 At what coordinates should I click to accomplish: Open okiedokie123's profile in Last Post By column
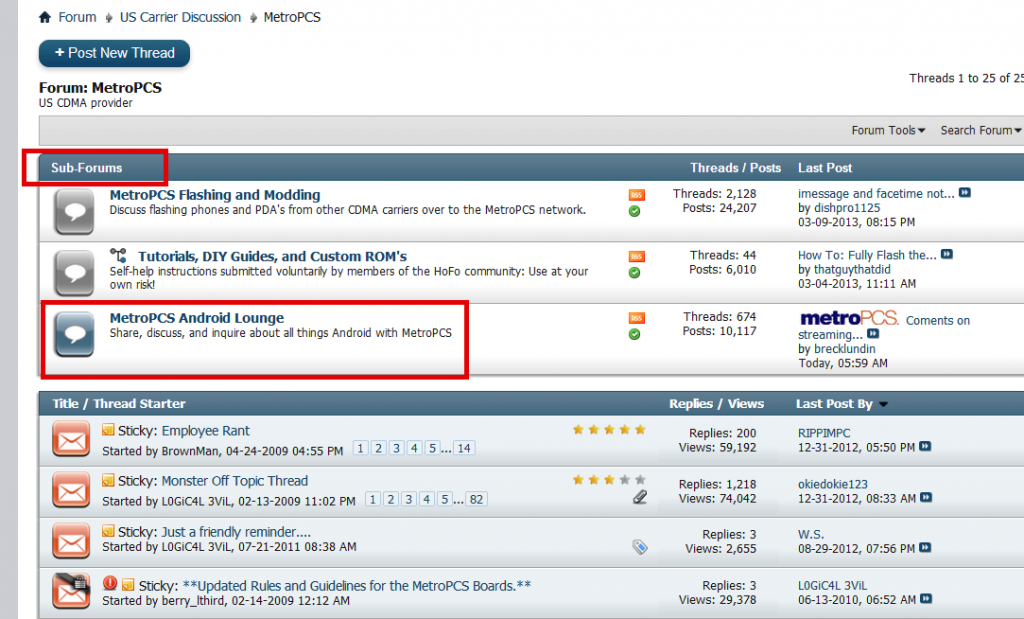[x=833, y=484]
